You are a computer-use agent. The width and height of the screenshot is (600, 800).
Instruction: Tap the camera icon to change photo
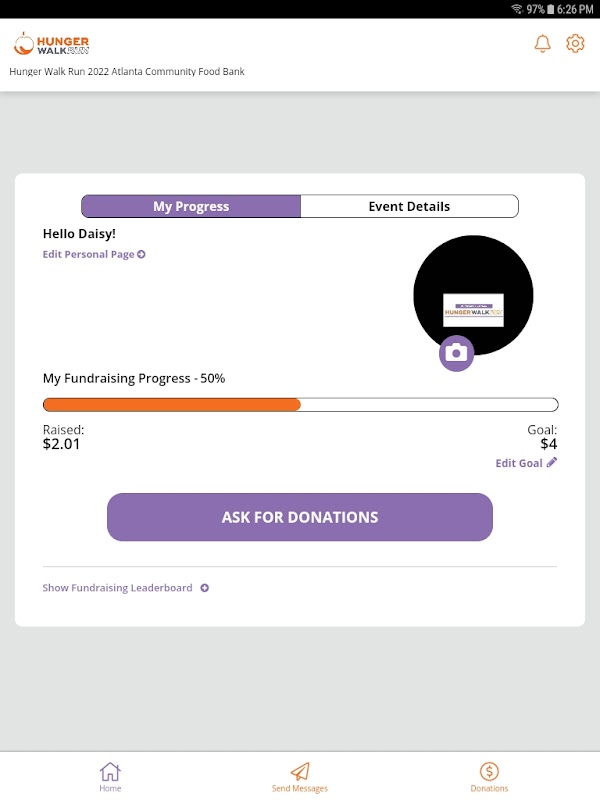[x=456, y=353]
